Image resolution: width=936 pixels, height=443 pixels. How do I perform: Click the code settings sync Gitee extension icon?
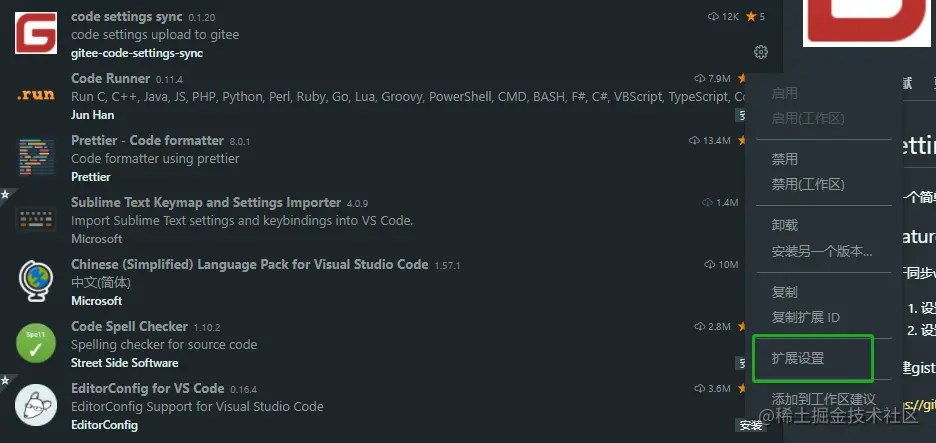[36, 33]
